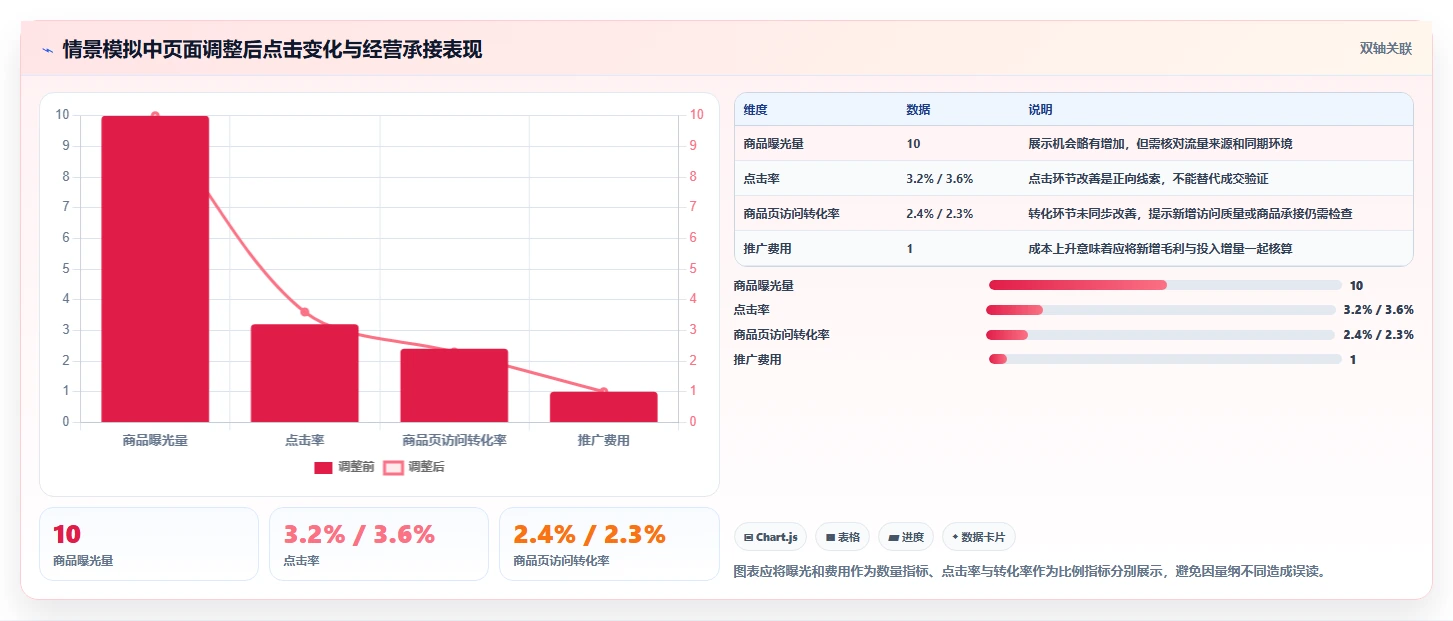
Task: Click the 推广费用 data point on line
Action: click(x=604, y=392)
